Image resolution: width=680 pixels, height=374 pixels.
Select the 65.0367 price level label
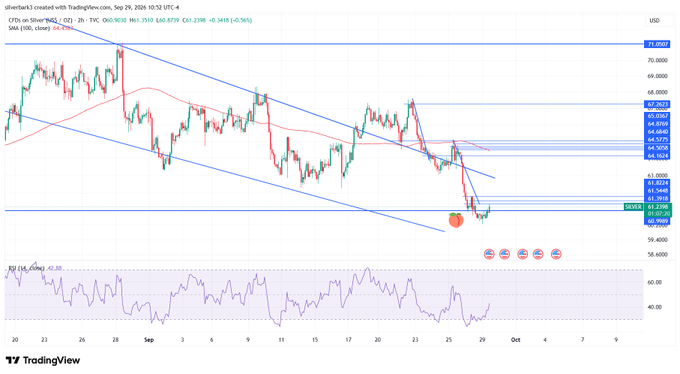[657, 116]
